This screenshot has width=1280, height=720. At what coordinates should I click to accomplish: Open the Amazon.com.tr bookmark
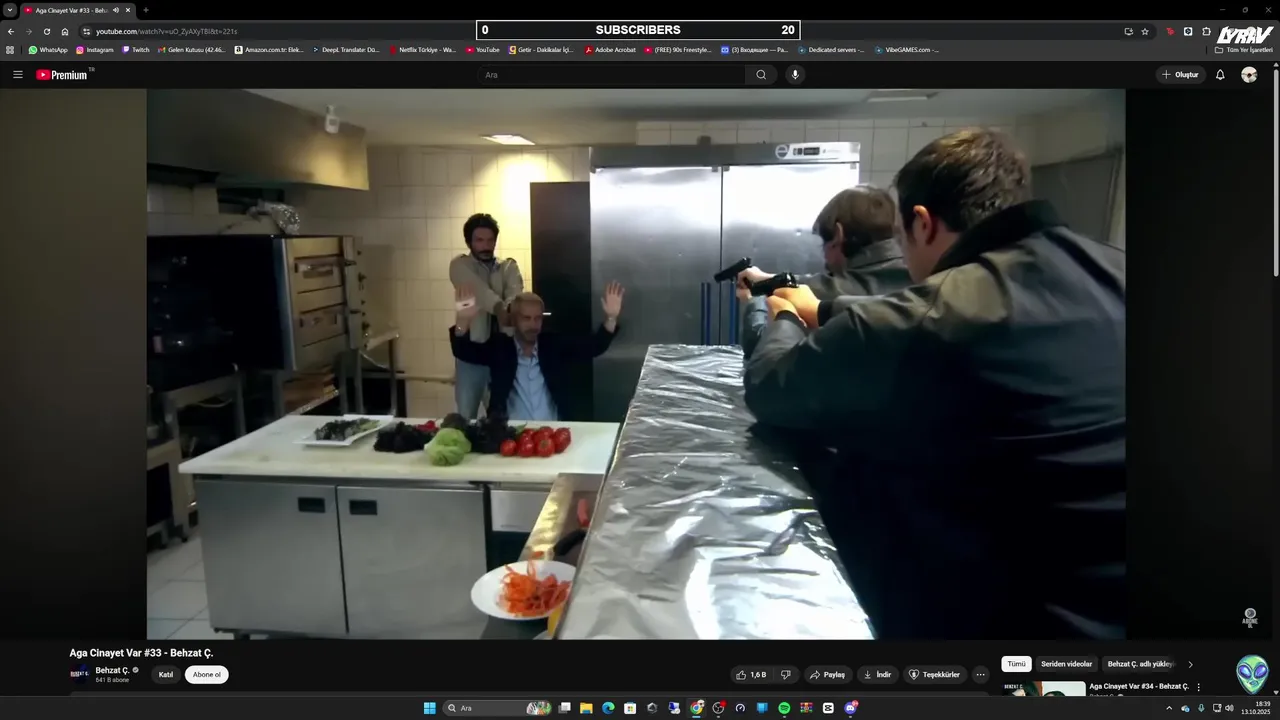tap(269, 49)
